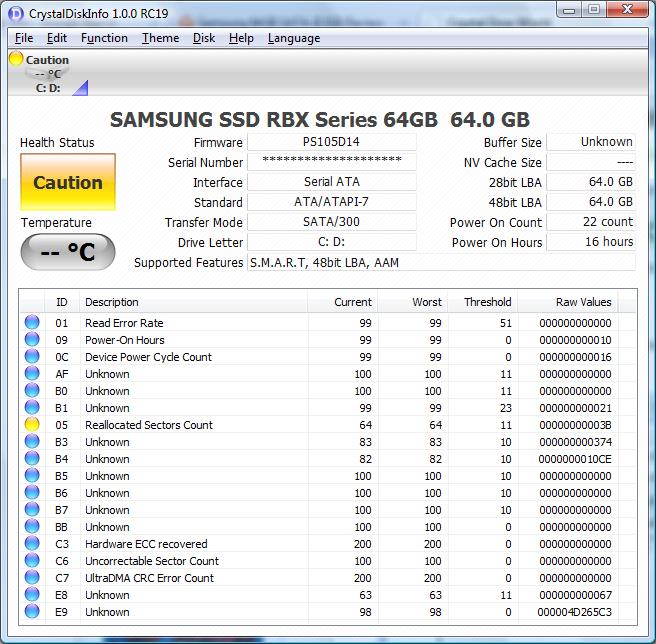
Task: Click the blue orb in row AF
Action: (x=32, y=373)
